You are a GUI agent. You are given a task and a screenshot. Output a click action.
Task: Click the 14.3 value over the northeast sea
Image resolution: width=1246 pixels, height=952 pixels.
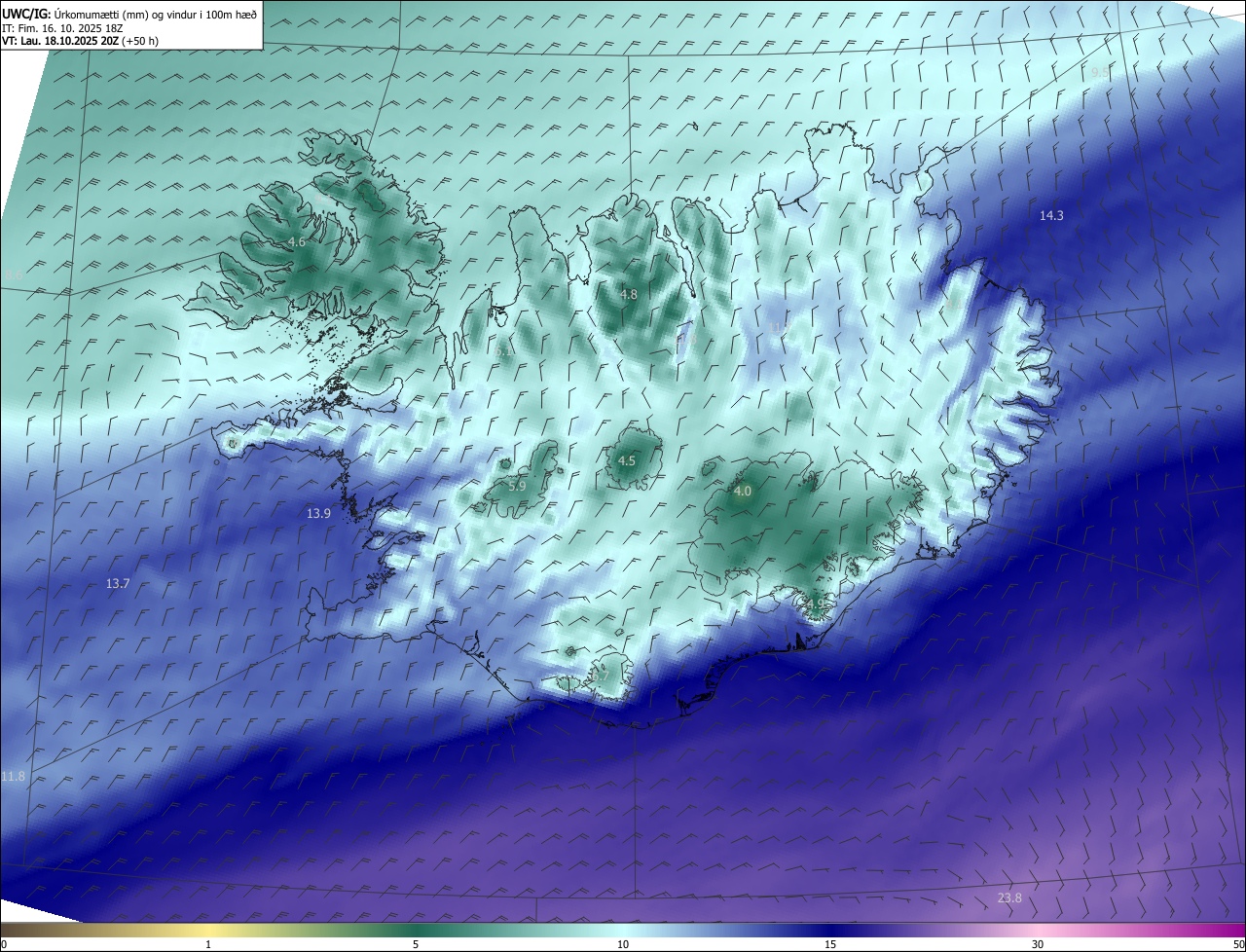tap(1051, 216)
